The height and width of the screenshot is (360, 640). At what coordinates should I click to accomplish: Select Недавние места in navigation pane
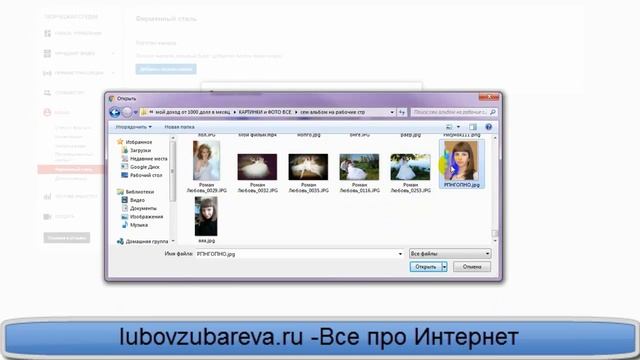(149, 158)
